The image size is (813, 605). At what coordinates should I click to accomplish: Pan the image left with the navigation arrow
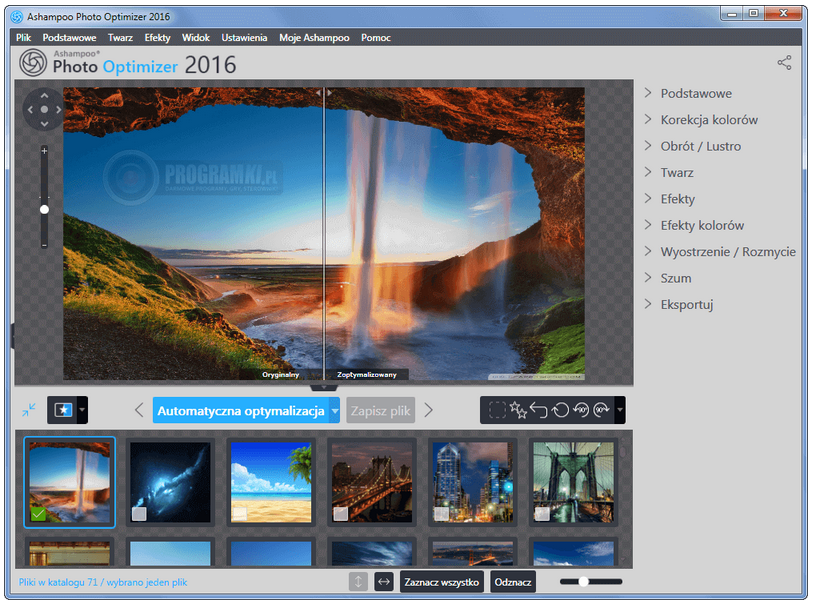coord(30,109)
